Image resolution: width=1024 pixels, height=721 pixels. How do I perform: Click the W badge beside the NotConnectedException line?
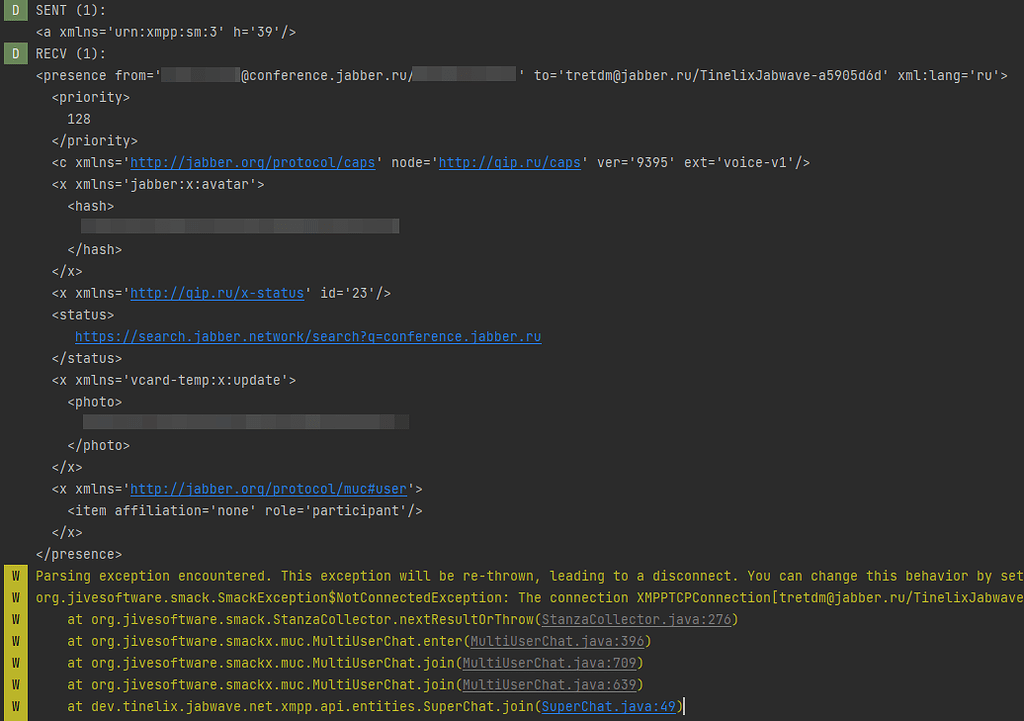(x=14, y=597)
